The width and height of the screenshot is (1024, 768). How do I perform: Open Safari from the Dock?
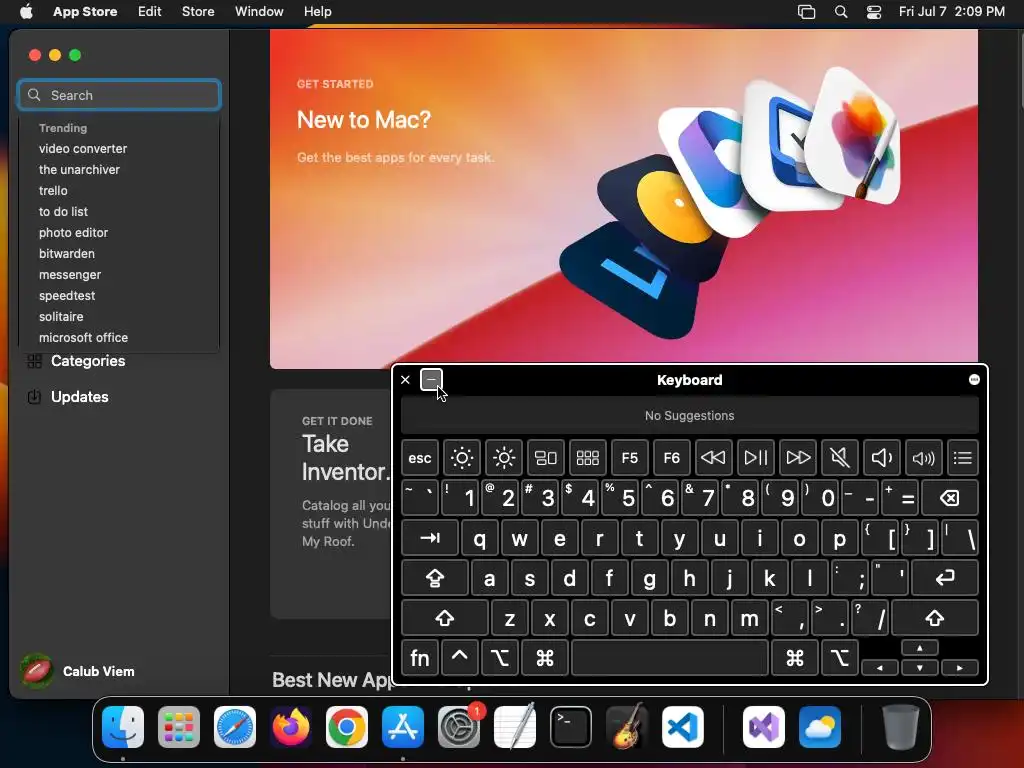coord(235,727)
